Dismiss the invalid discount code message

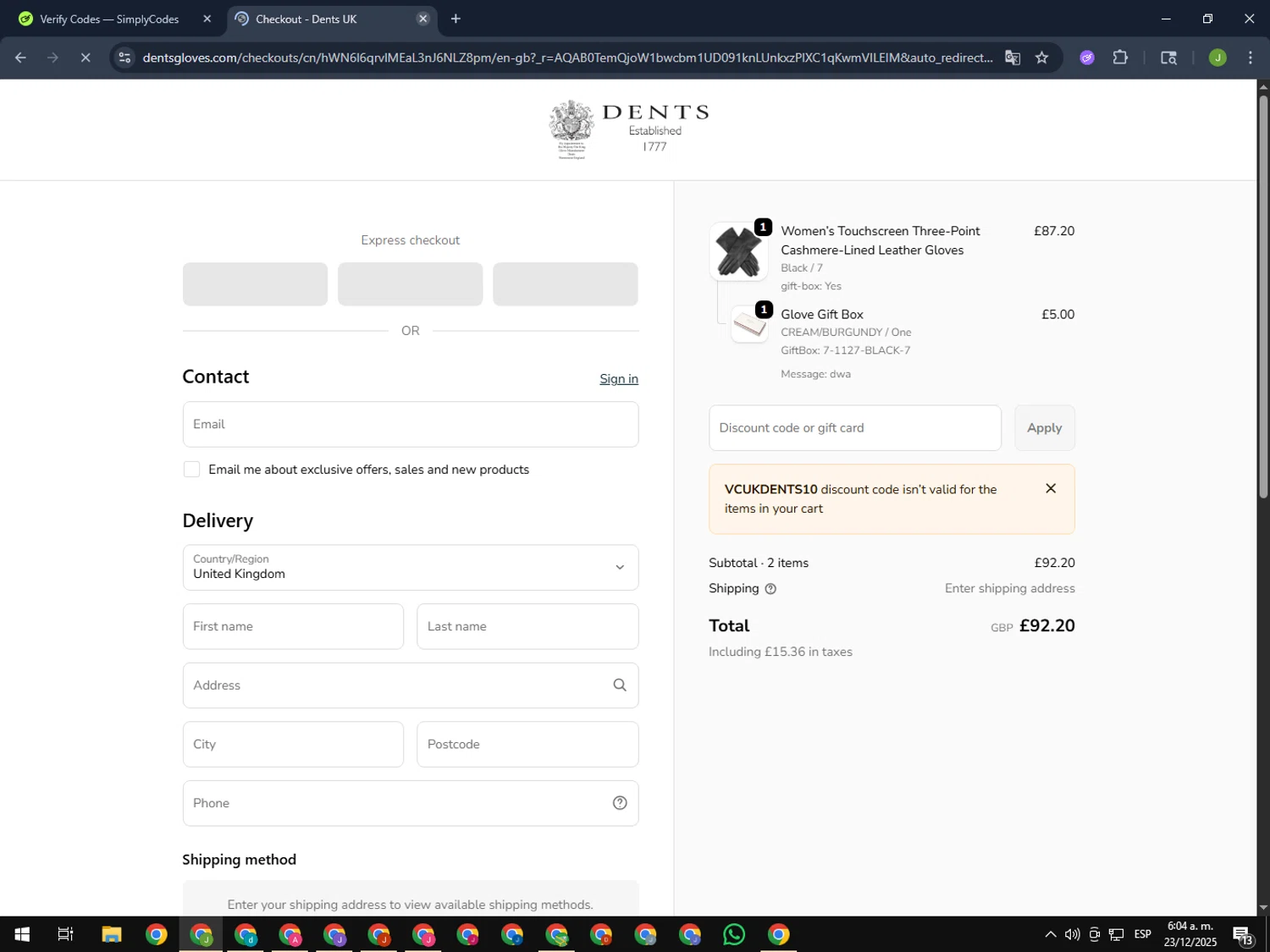click(1051, 488)
